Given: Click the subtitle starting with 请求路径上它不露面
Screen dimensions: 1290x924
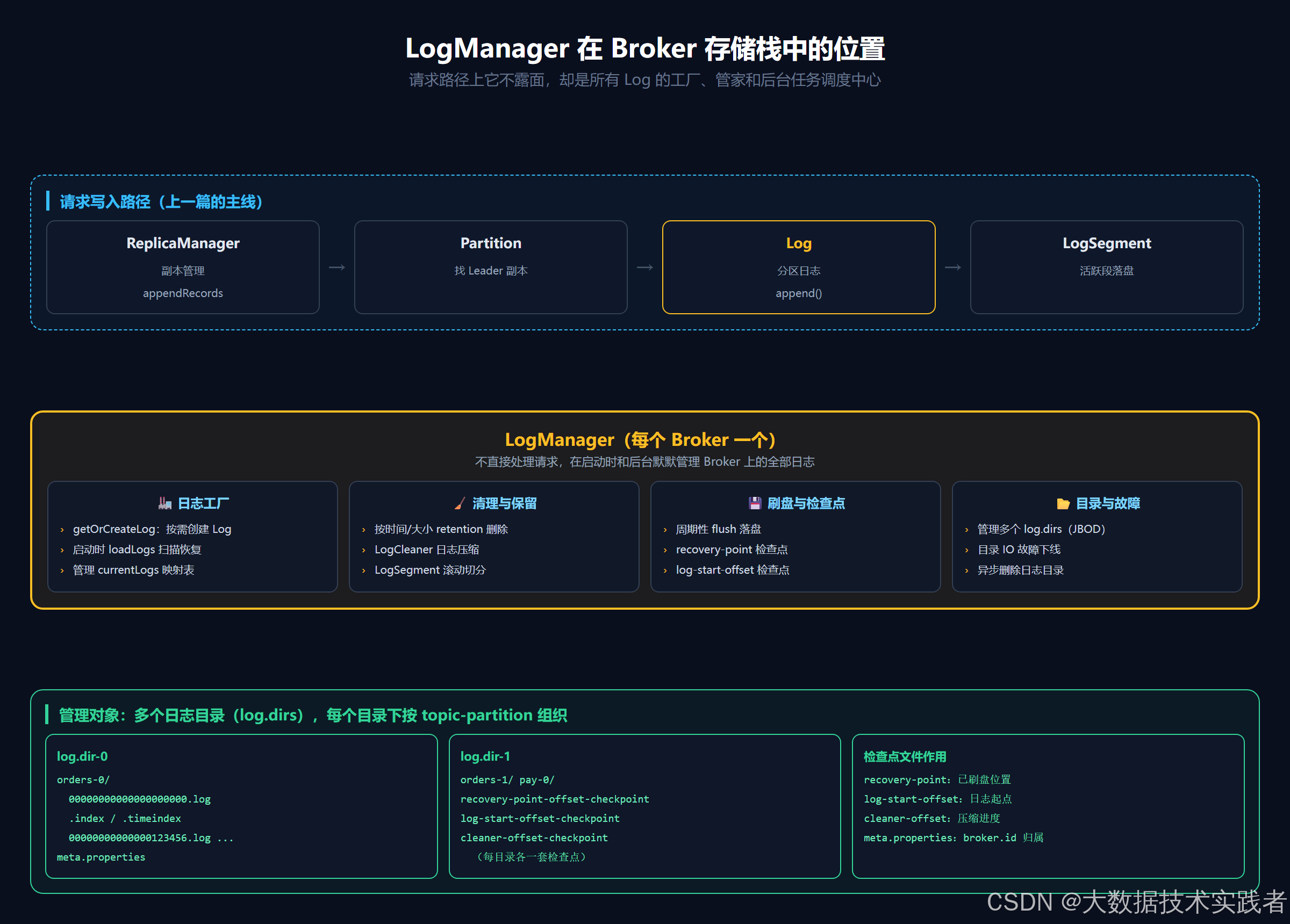Looking at the screenshot, I should point(645,80).
